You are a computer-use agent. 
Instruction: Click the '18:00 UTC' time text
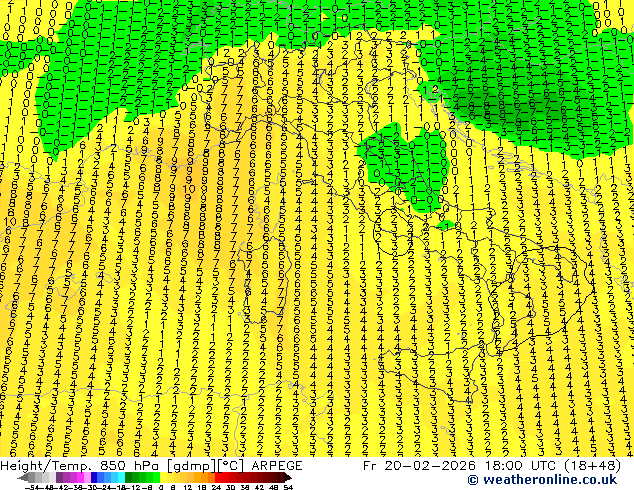522,466
